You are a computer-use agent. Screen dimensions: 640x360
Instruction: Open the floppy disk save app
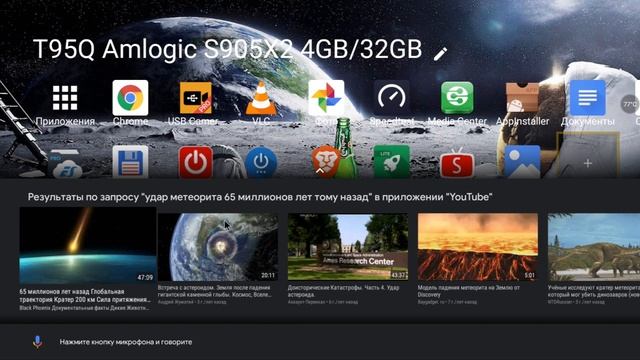click(x=130, y=162)
